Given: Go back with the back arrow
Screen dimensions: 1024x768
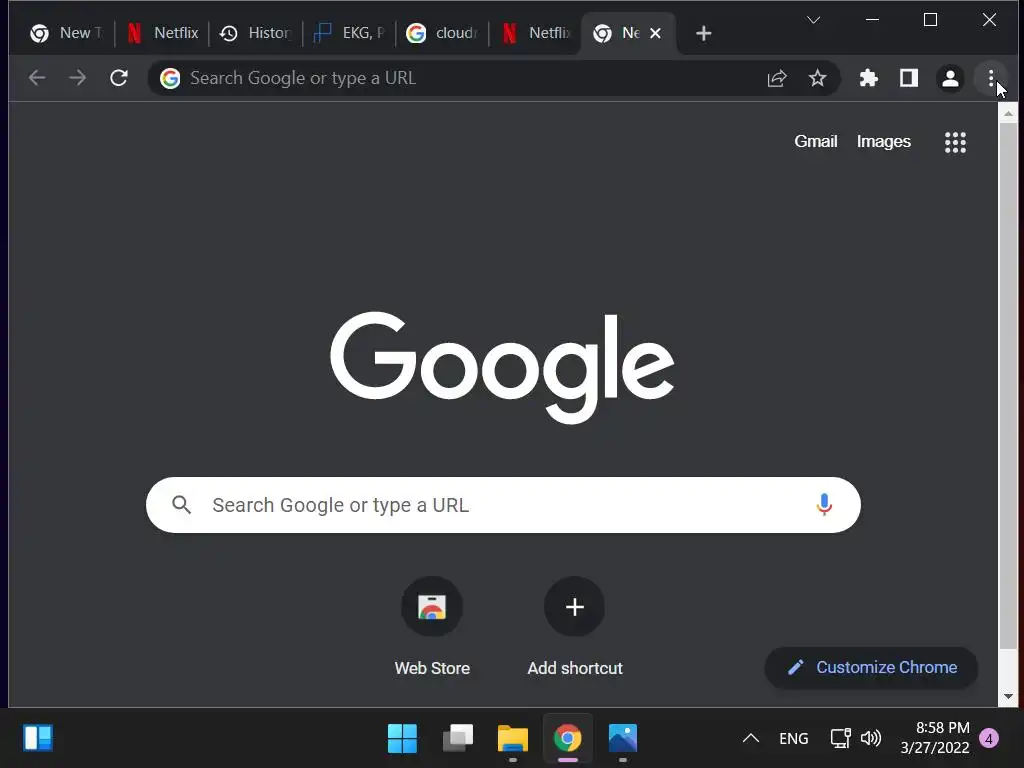Looking at the screenshot, I should [37, 78].
